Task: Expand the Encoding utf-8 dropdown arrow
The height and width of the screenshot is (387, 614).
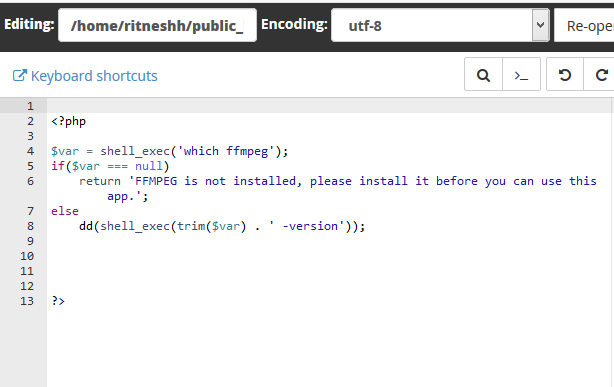Action: (540, 25)
